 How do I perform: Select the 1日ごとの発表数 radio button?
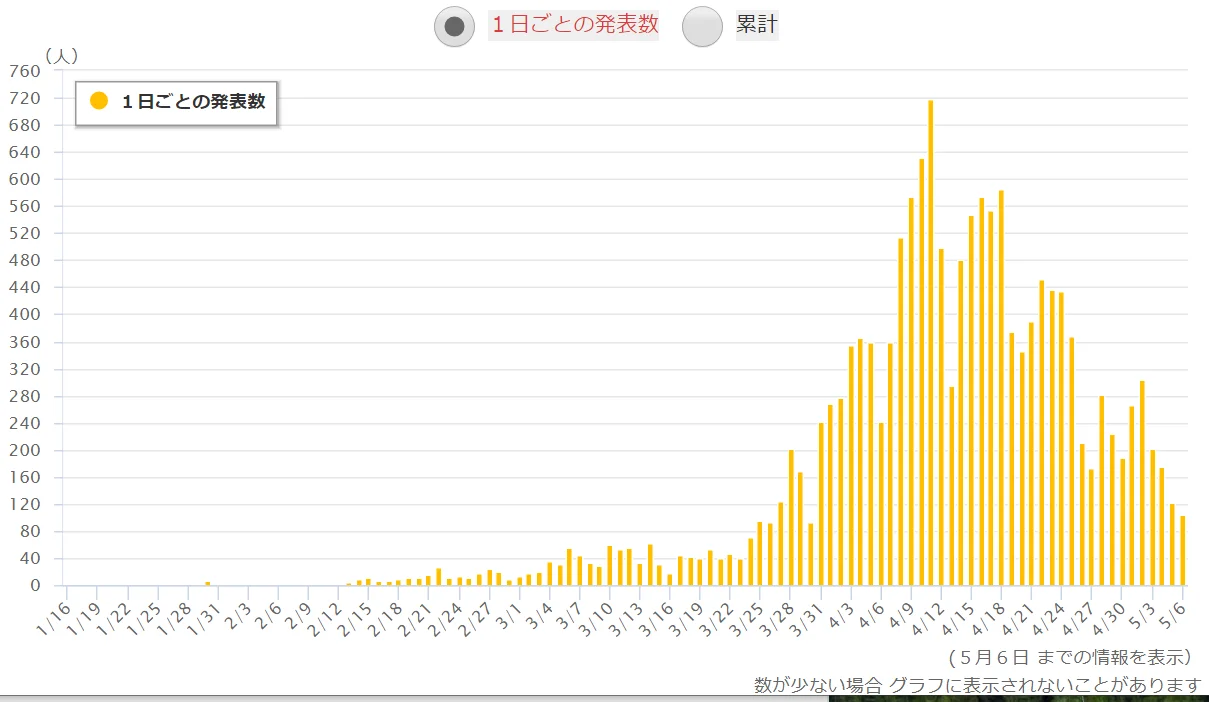pyautogui.click(x=454, y=26)
